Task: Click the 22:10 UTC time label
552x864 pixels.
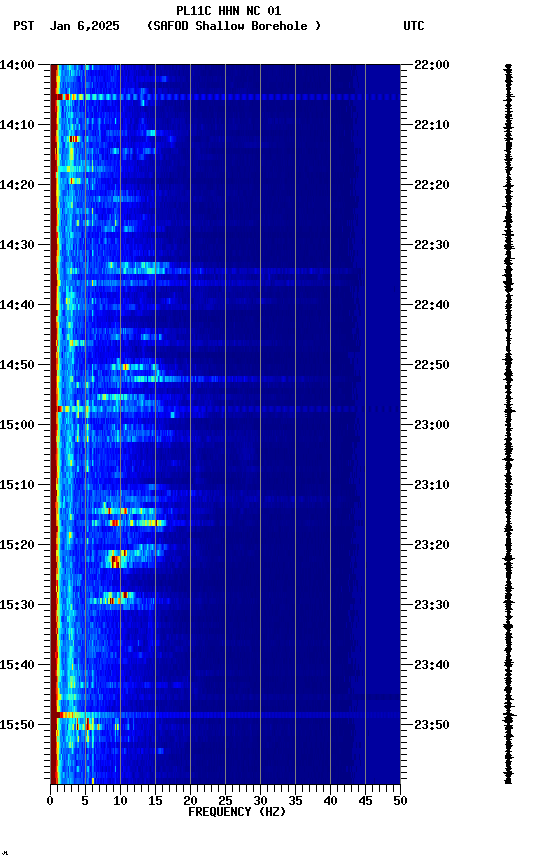Action: [432, 125]
